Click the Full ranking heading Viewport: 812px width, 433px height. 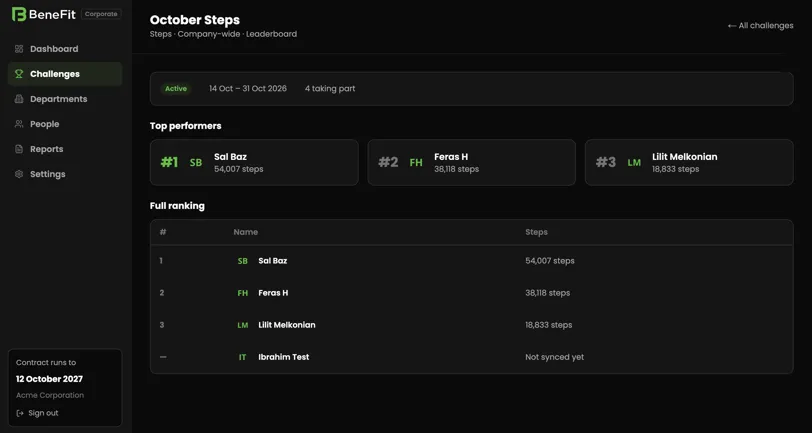(177, 206)
